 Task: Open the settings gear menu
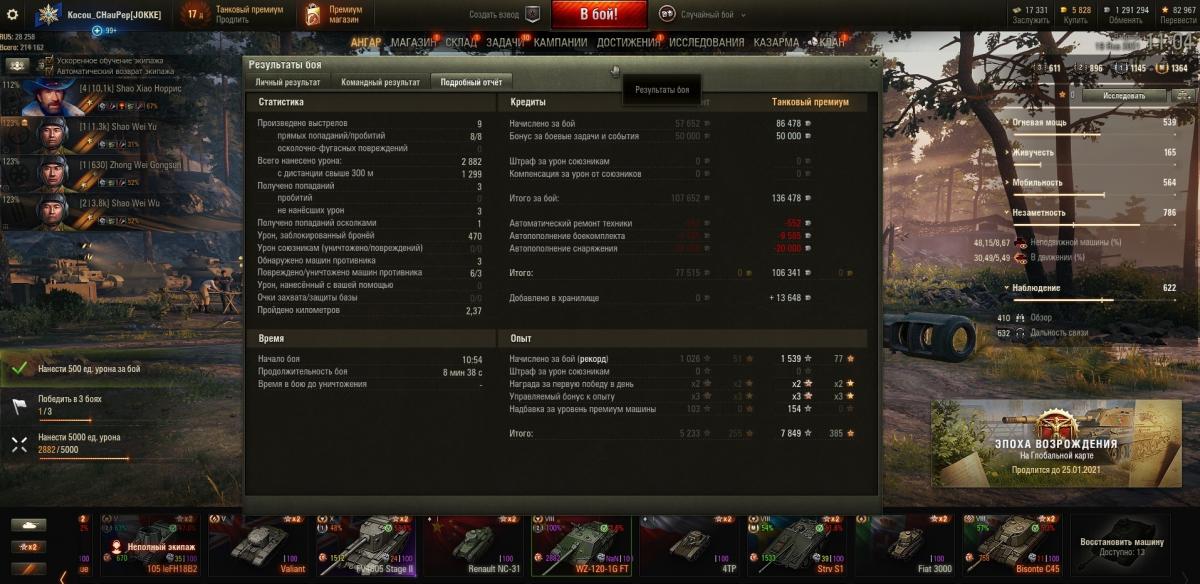click(x=13, y=14)
